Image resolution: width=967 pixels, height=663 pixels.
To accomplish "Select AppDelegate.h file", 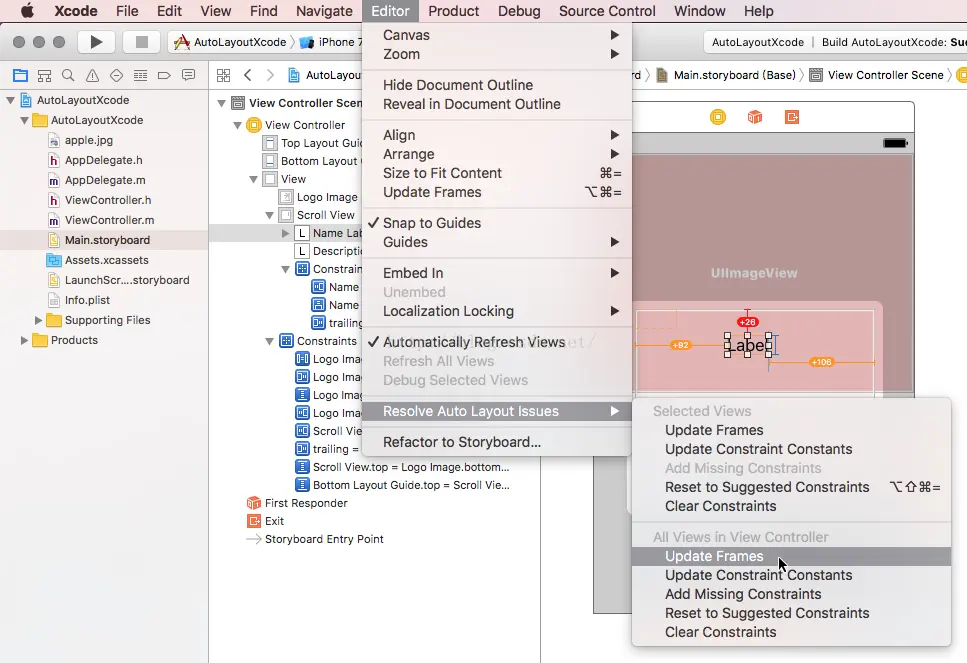I will (103, 160).
